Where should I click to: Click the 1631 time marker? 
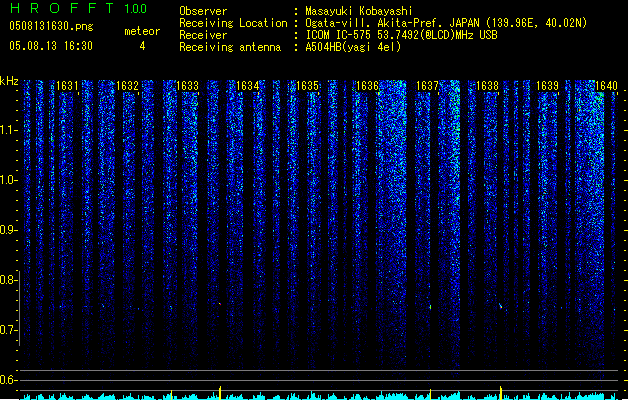pos(67,86)
